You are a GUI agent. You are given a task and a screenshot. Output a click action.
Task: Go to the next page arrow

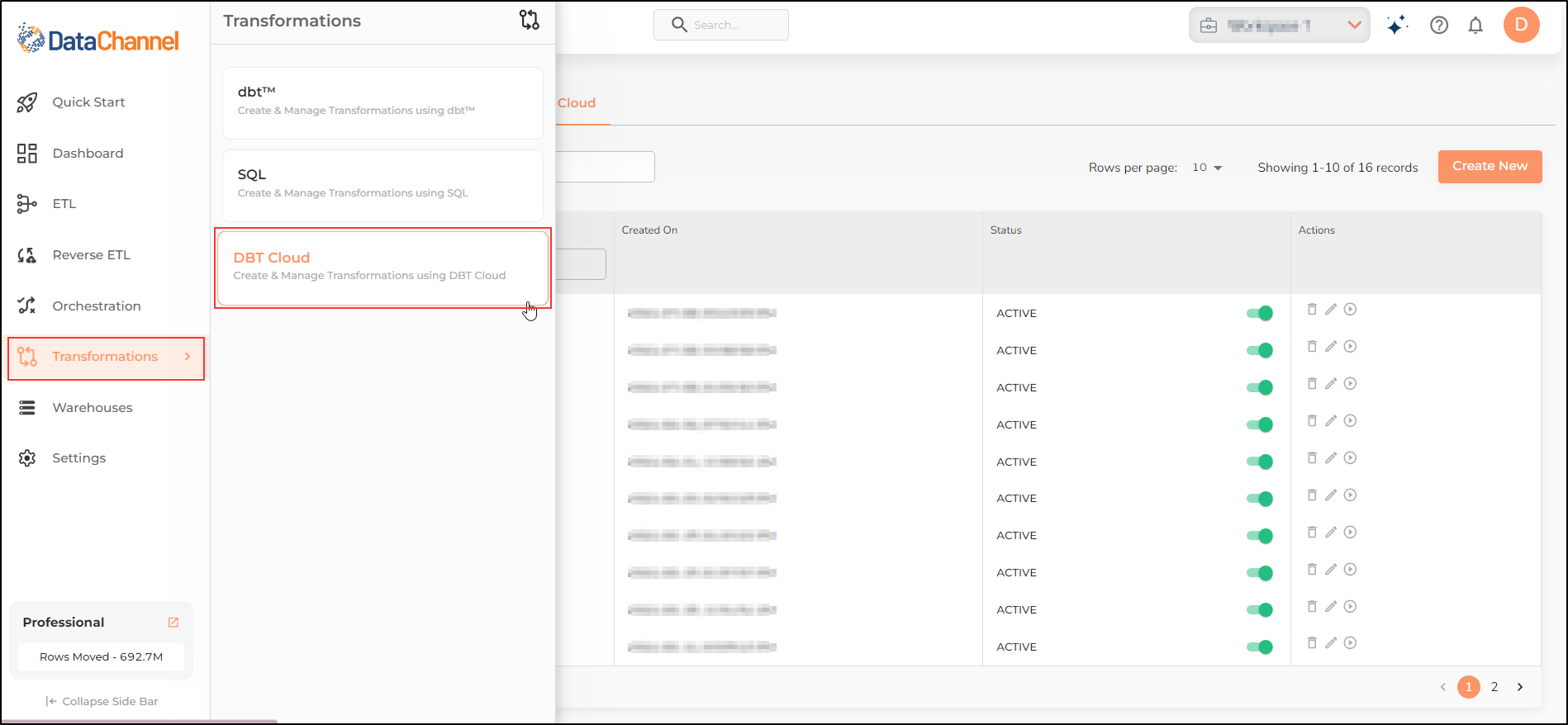pos(1520,687)
